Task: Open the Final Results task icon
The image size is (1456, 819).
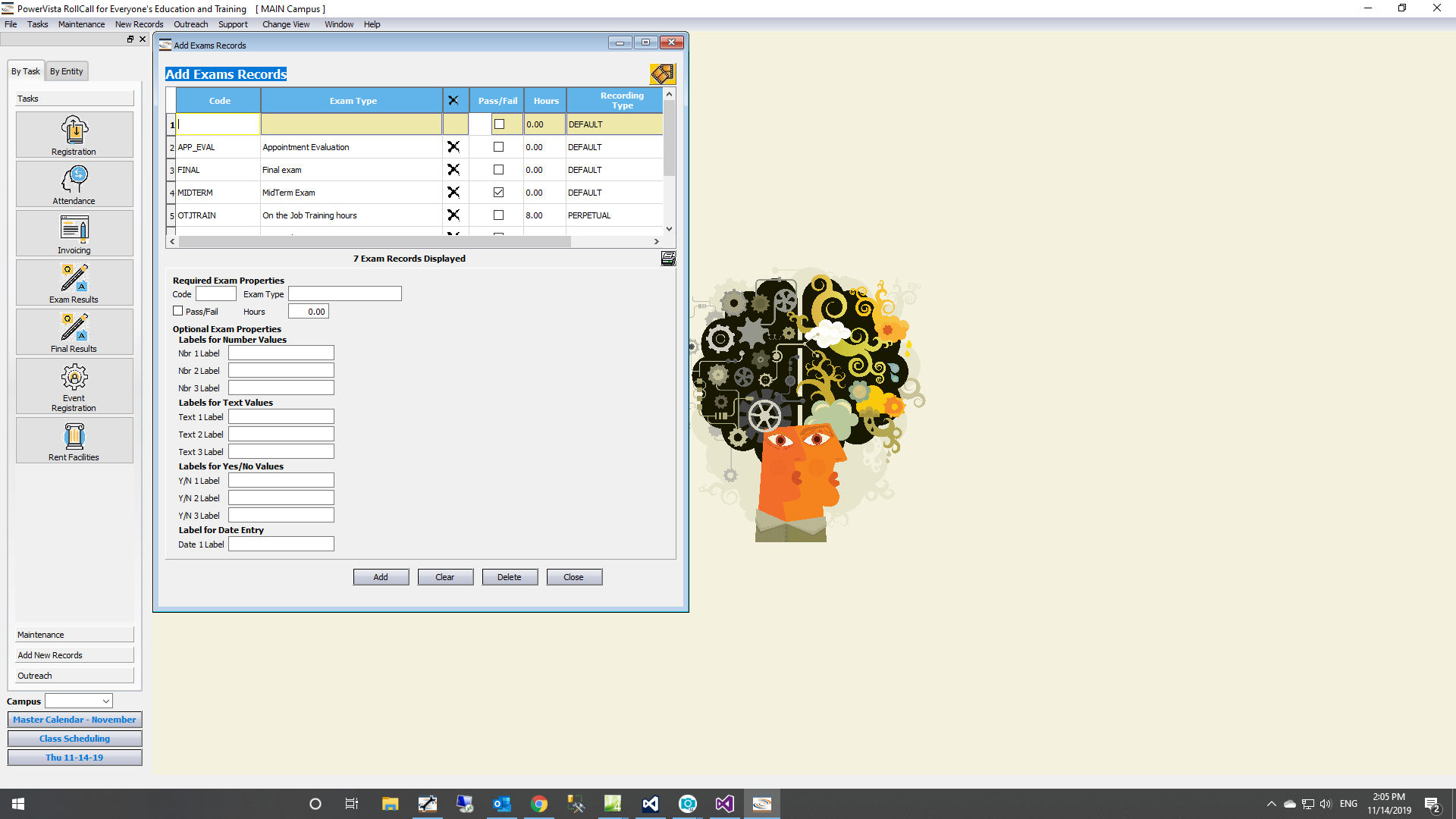Action: tap(74, 332)
